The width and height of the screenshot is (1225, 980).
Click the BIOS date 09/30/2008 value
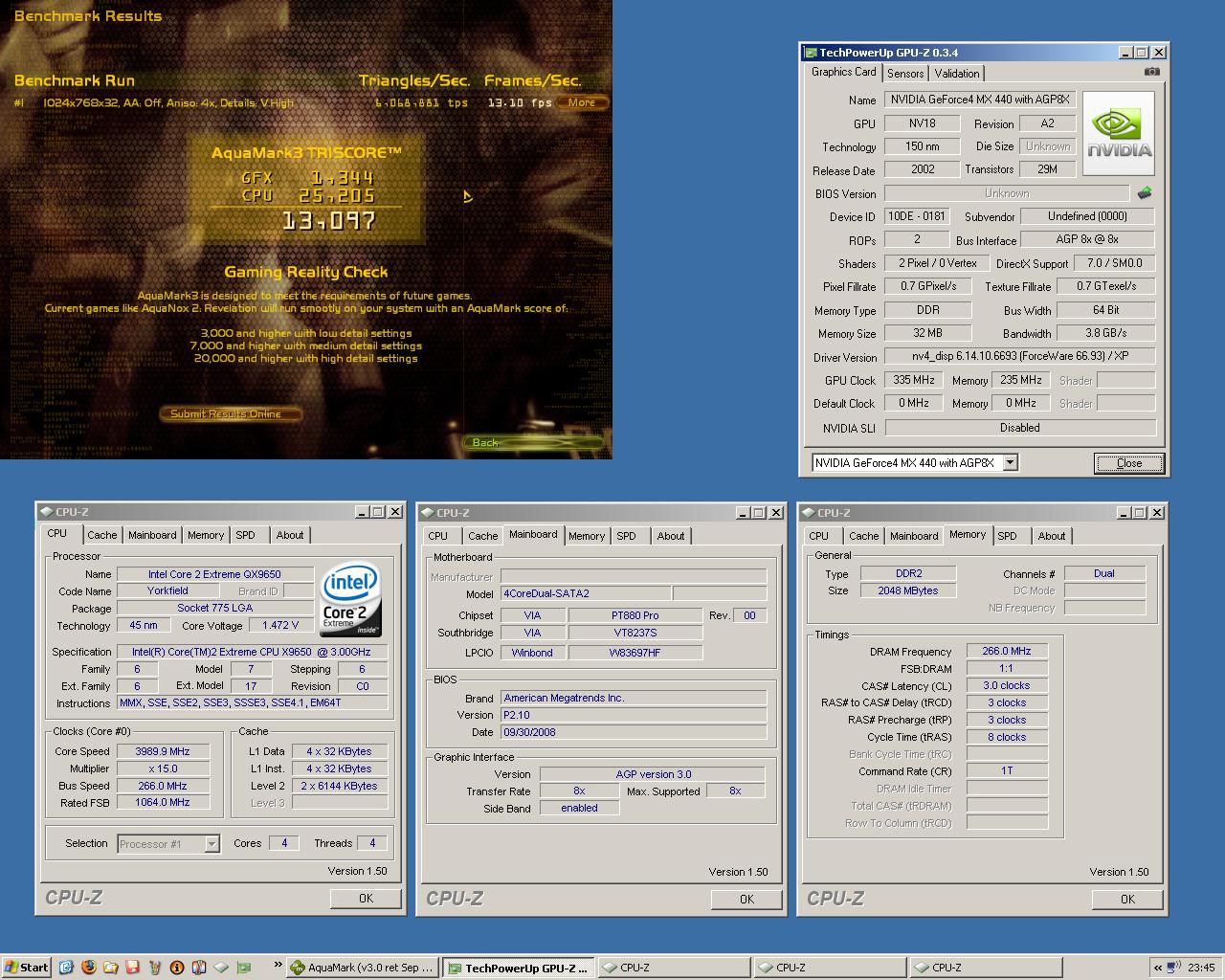point(633,732)
